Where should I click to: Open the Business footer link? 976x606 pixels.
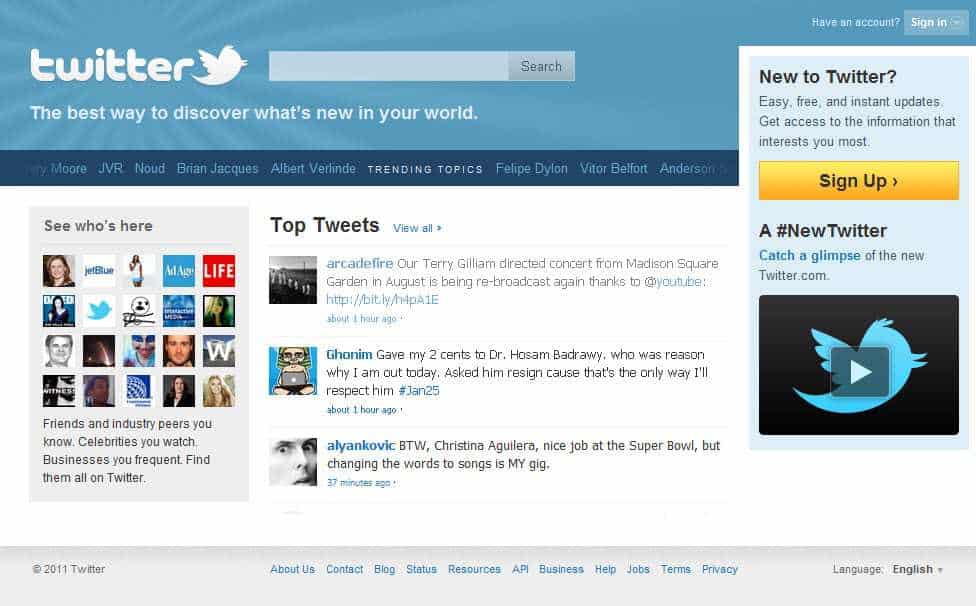[561, 569]
